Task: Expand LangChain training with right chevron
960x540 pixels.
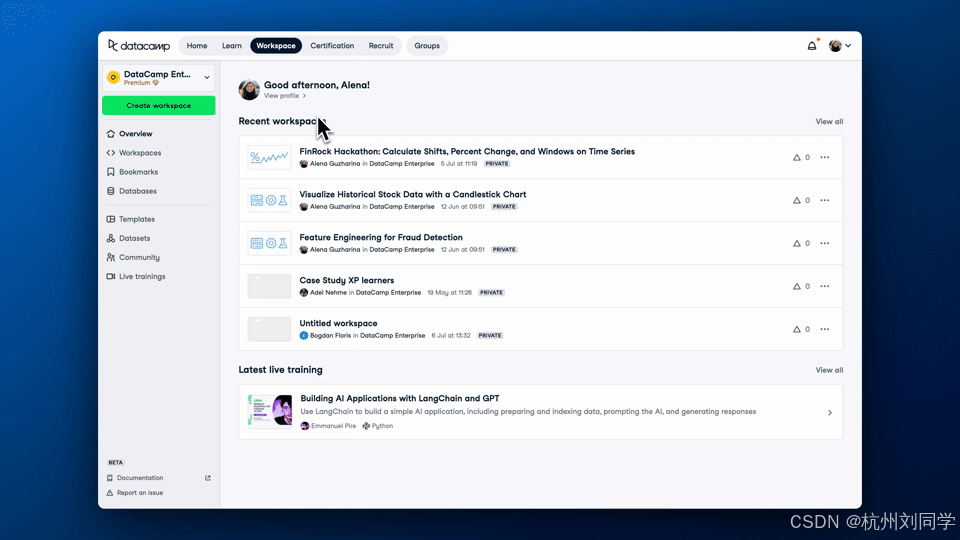Action: [x=830, y=413]
